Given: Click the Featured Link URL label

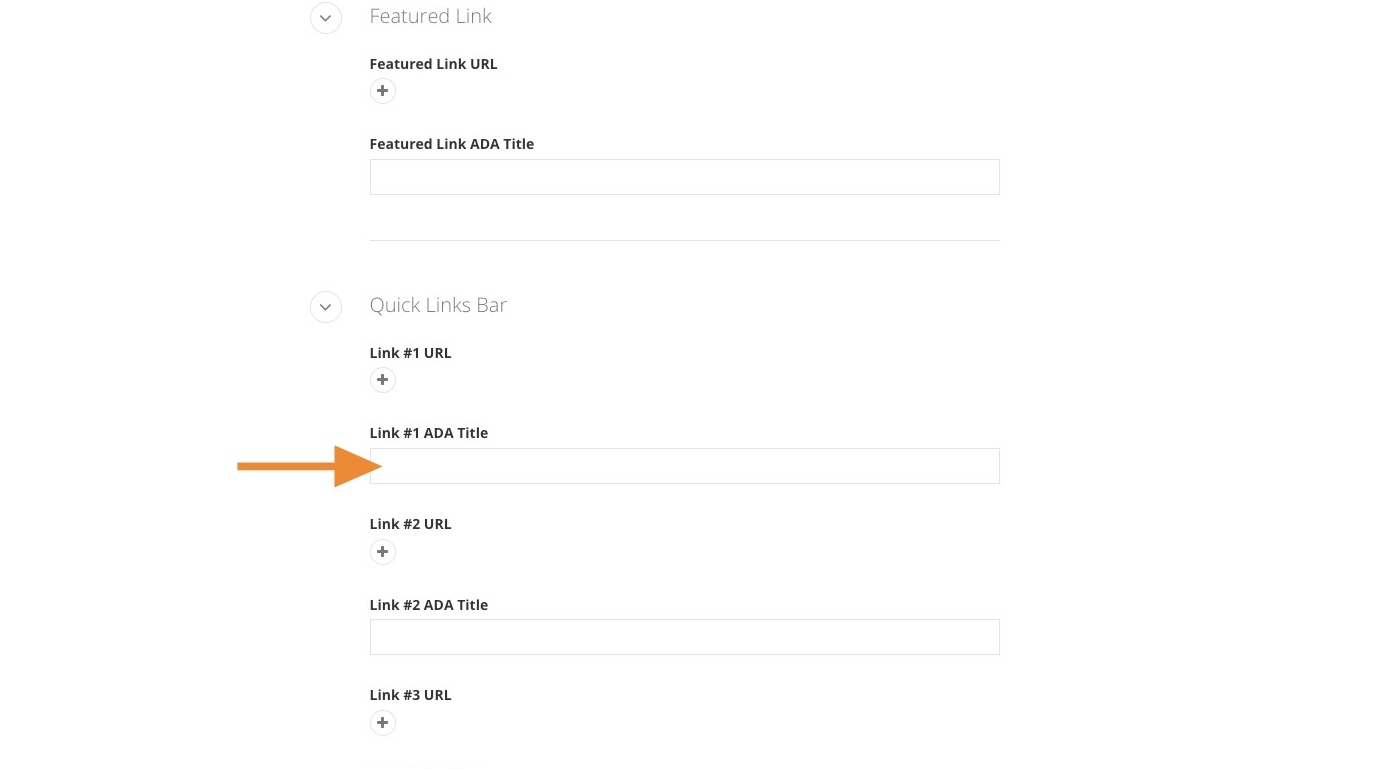Looking at the screenshot, I should click(x=433, y=64).
